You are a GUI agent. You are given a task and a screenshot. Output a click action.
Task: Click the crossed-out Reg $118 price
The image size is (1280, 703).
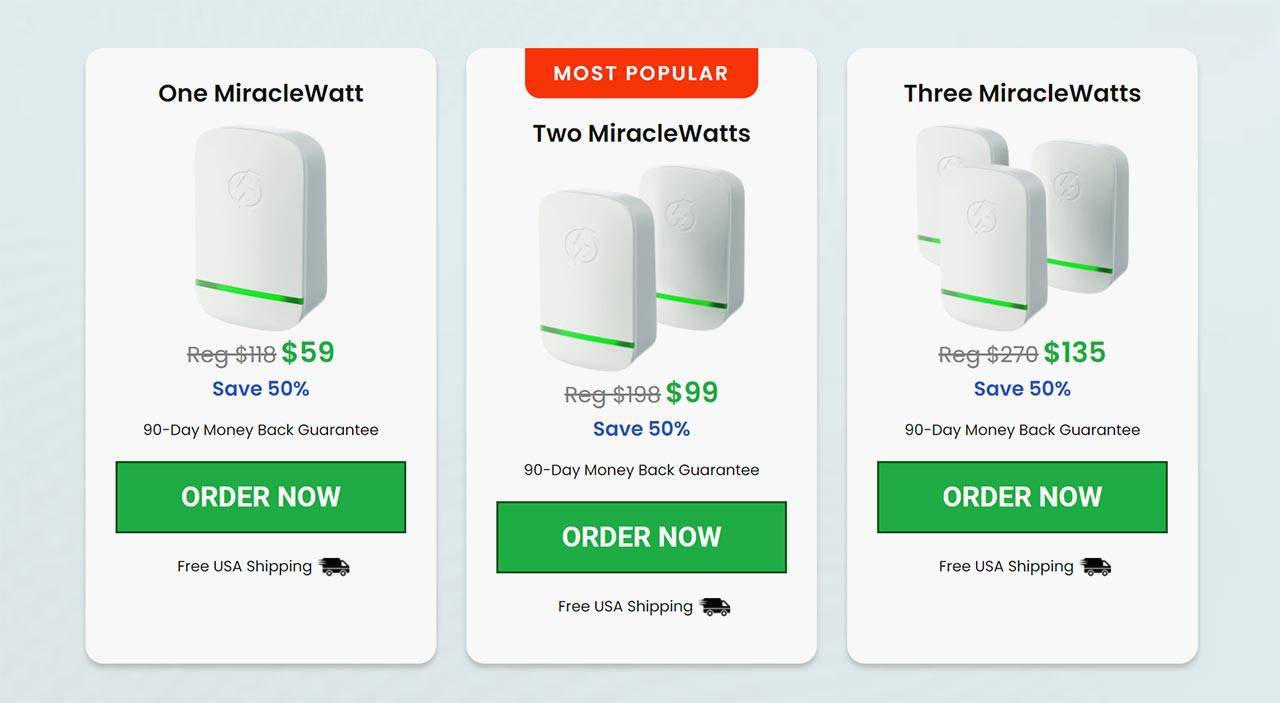coord(231,355)
